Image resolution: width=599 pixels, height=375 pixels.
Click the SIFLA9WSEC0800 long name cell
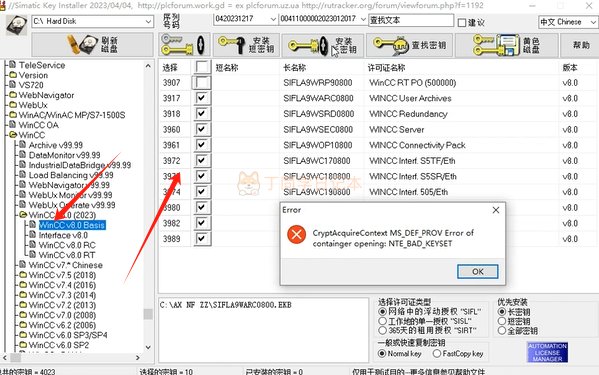pyautogui.click(x=318, y=129)
